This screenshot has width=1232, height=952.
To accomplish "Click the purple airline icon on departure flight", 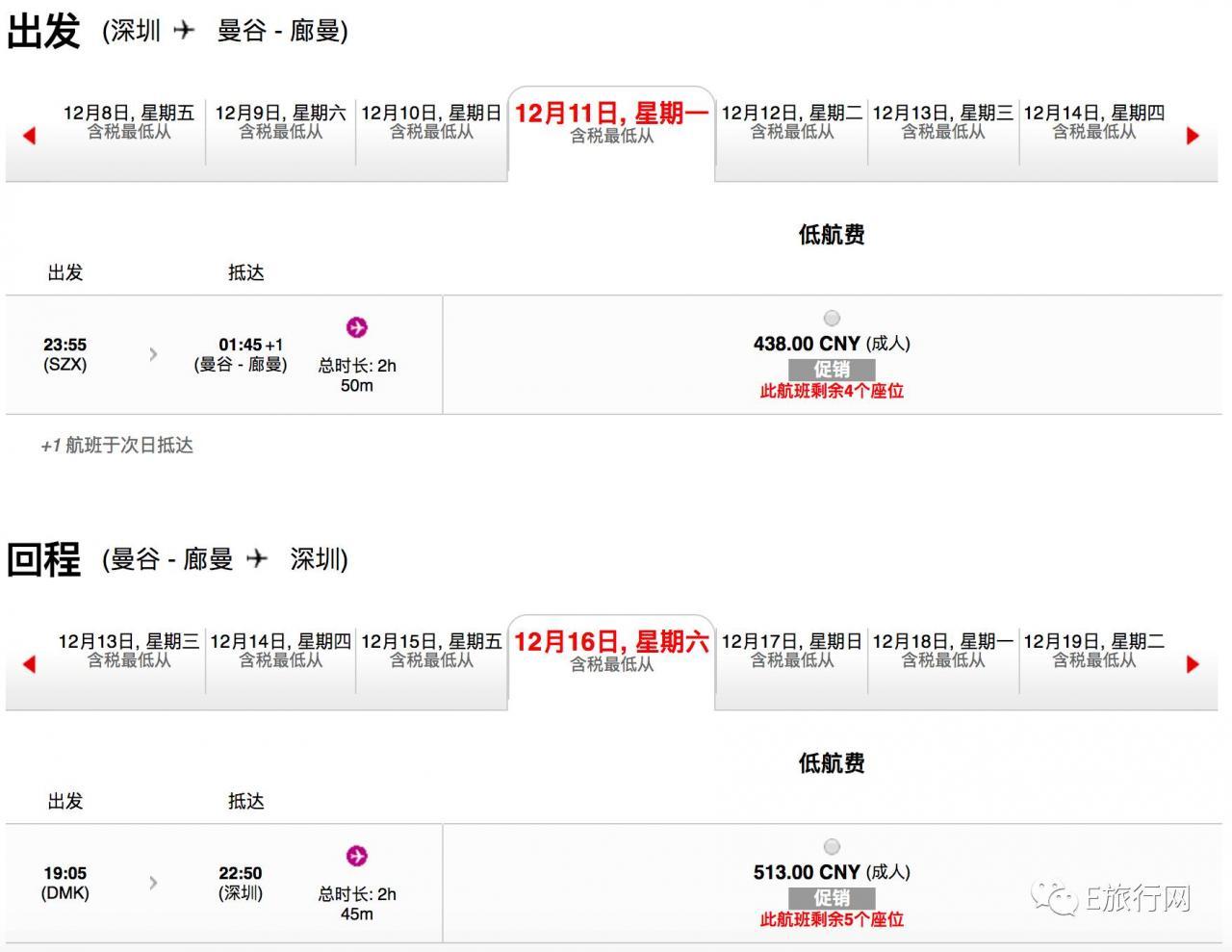I will pos(357,327).
